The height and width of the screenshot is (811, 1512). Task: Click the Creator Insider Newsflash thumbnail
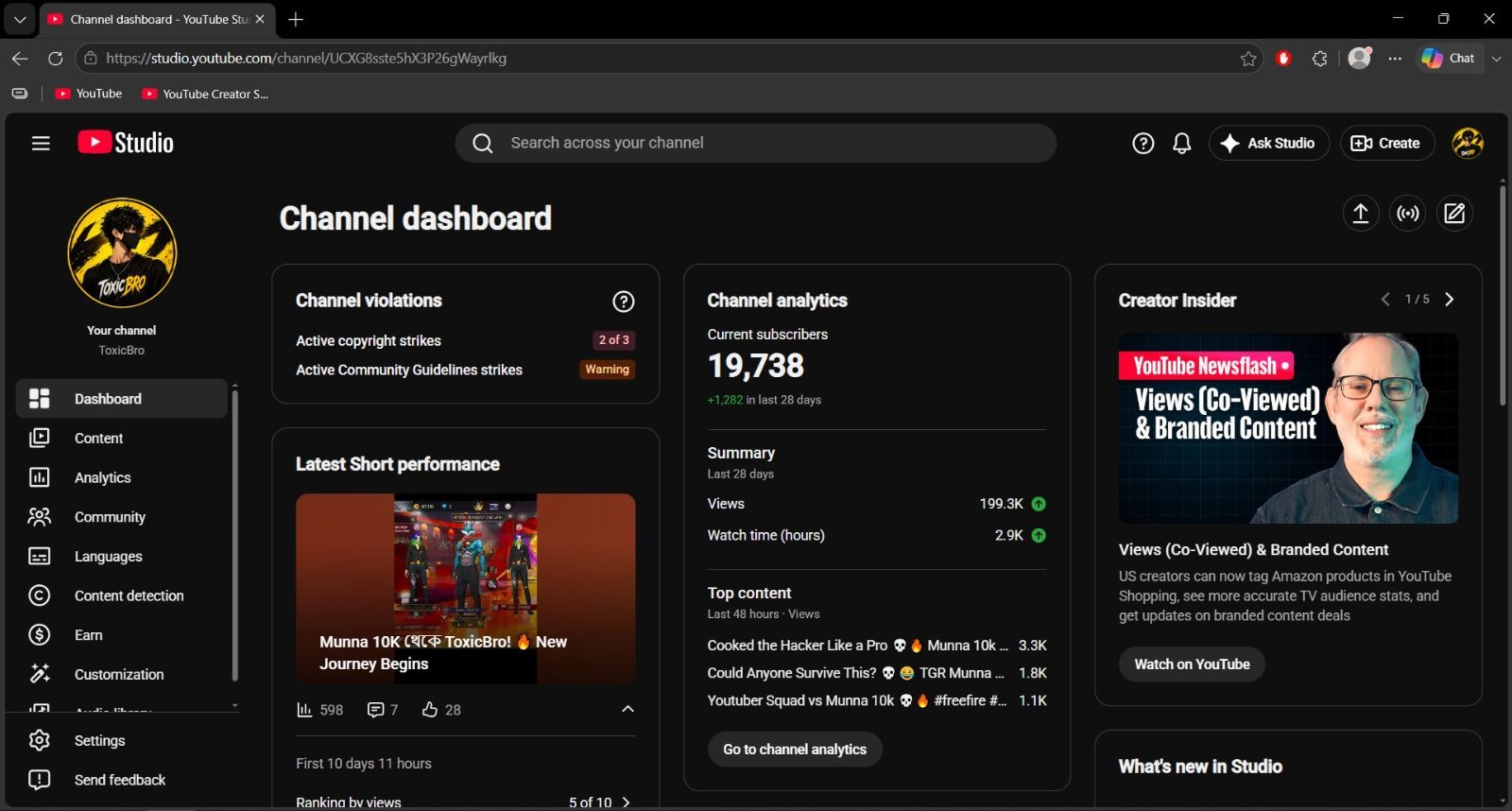[1288, 428]
